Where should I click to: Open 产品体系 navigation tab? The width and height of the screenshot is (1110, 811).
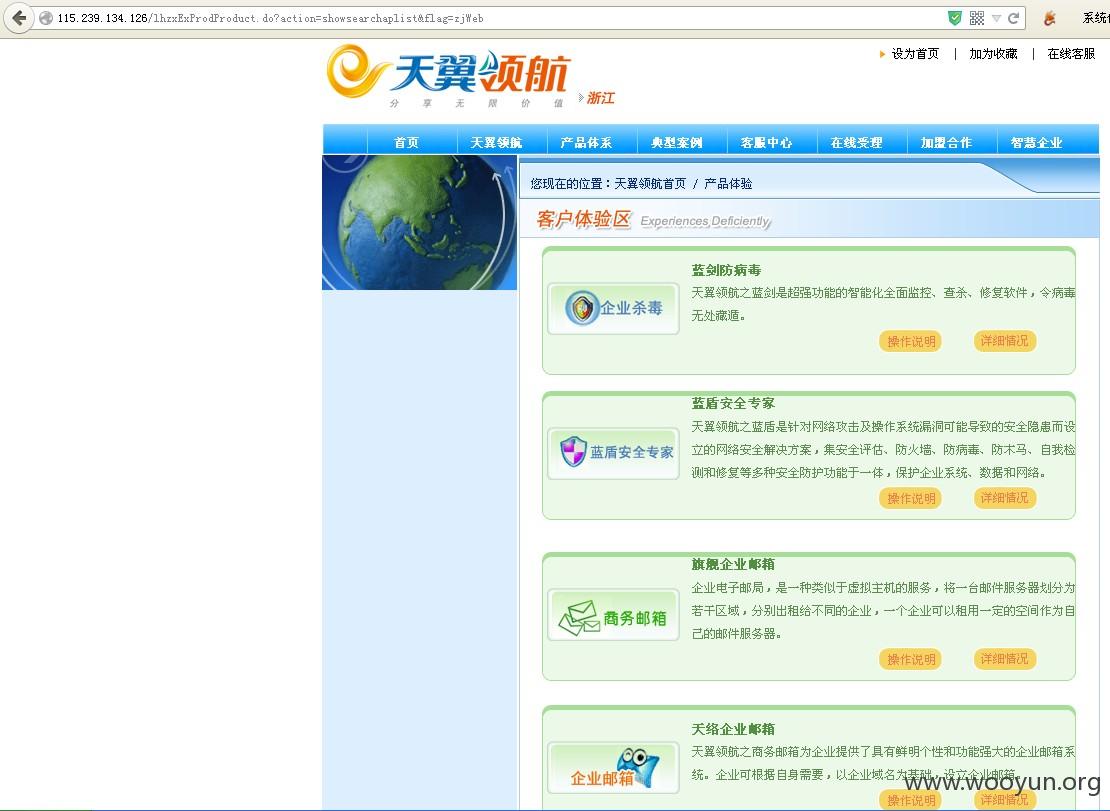[586, 142]
